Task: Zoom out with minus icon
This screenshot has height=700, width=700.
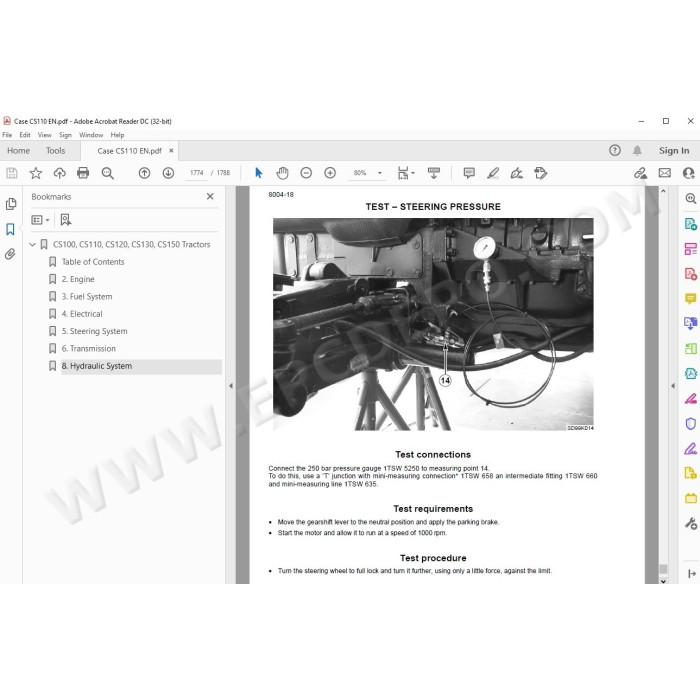Action: (306, 173)
